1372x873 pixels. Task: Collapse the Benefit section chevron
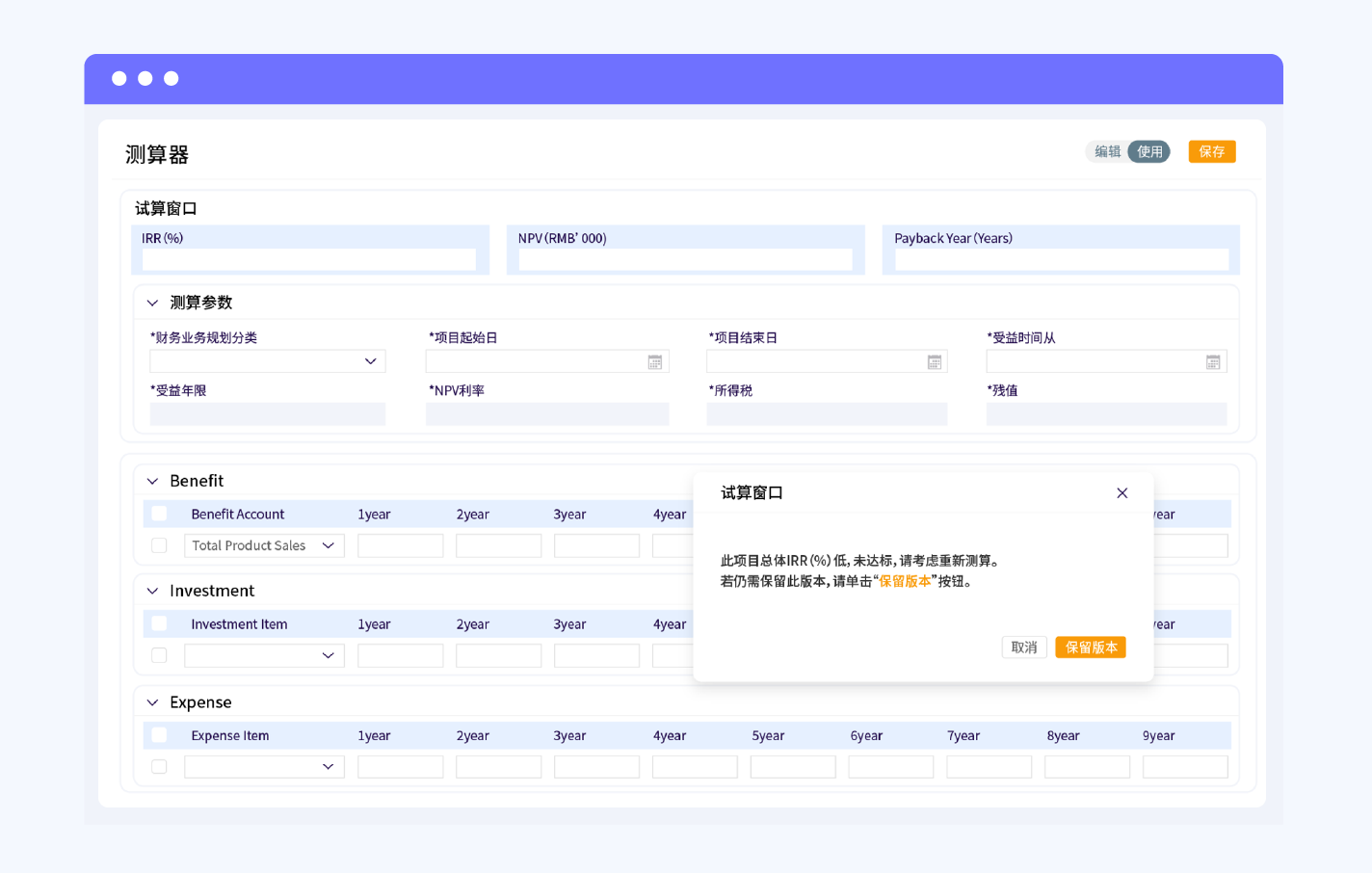pyautogui.click(x=152, y=481)
